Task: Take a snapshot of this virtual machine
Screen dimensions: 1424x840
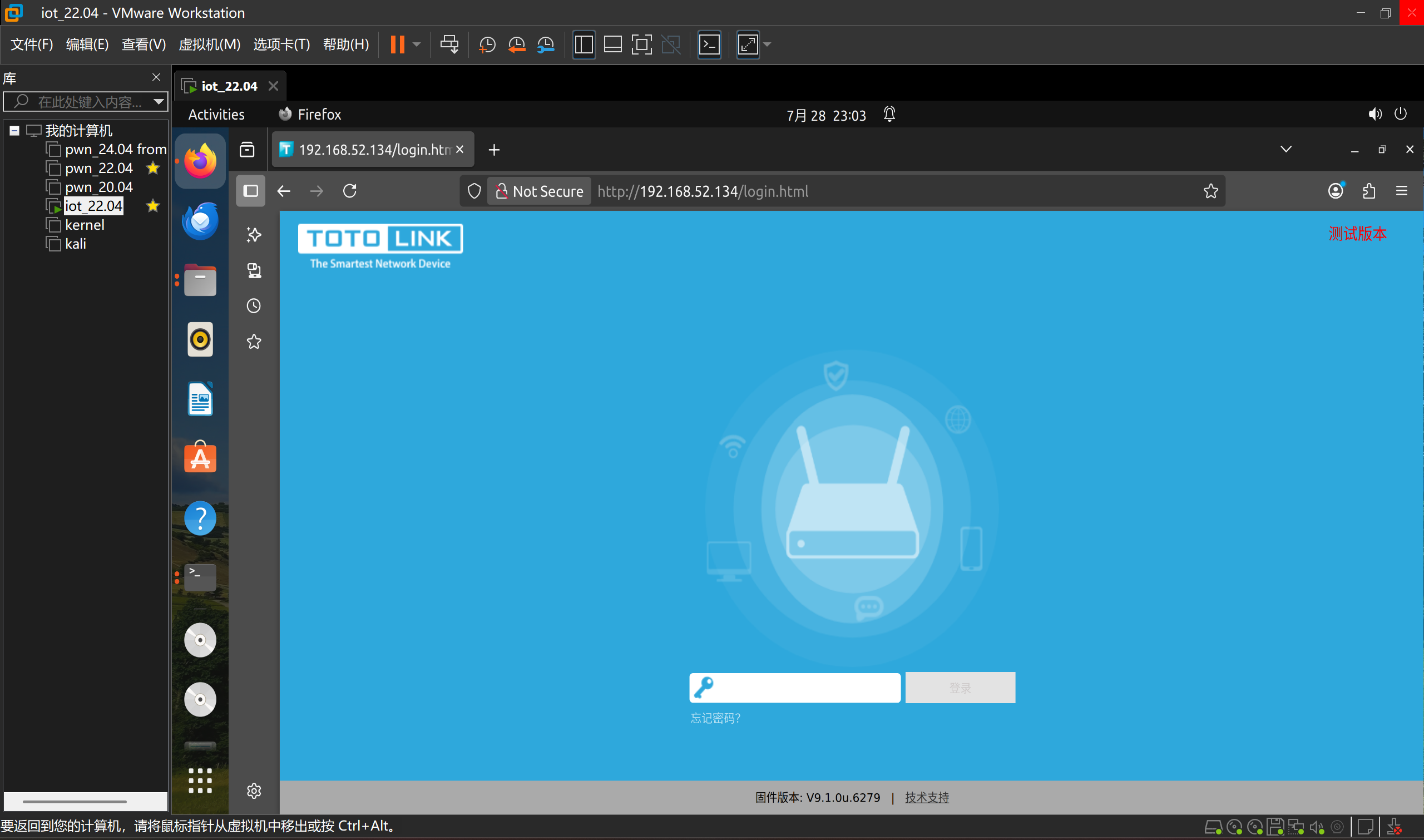Action: (487, 44)
